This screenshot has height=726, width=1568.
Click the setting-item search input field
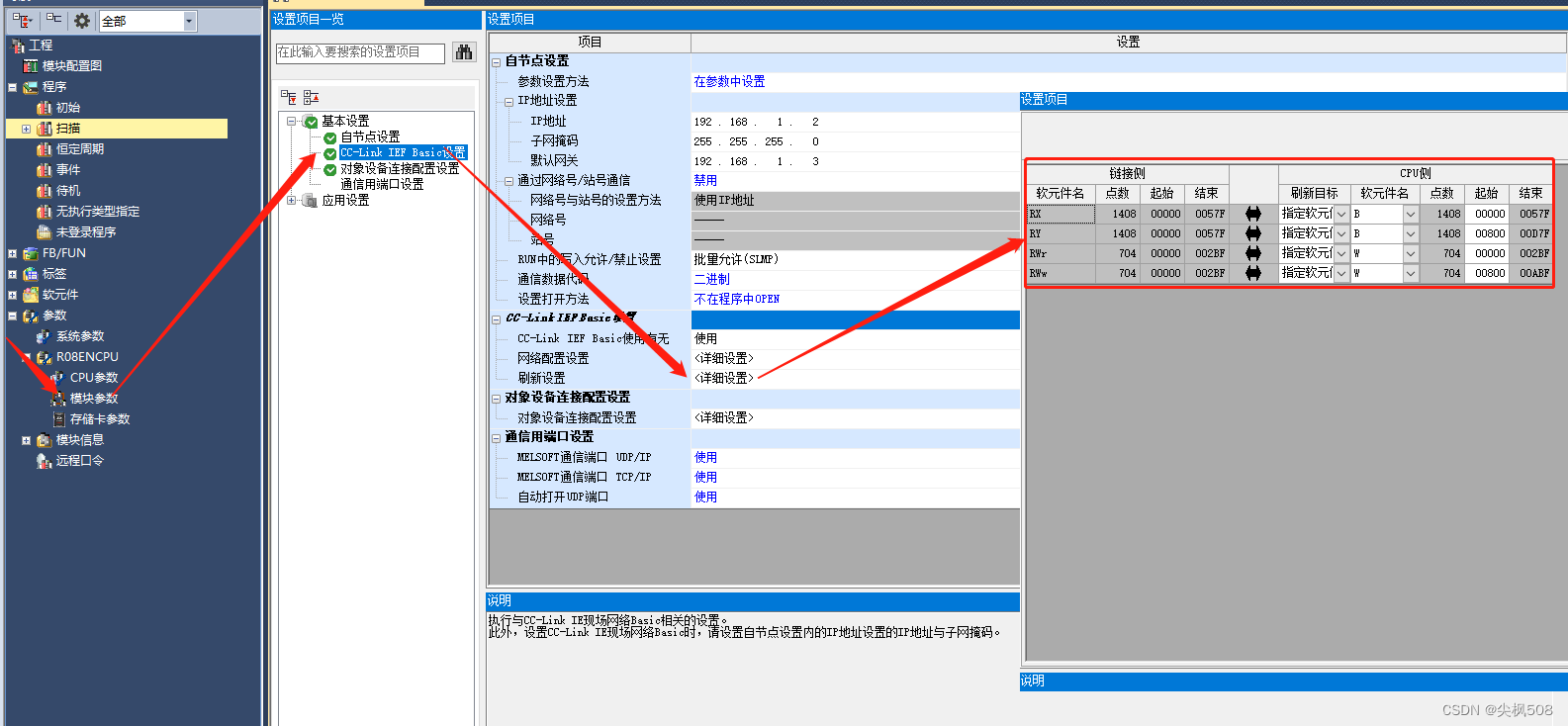click(x=360, y=52)
